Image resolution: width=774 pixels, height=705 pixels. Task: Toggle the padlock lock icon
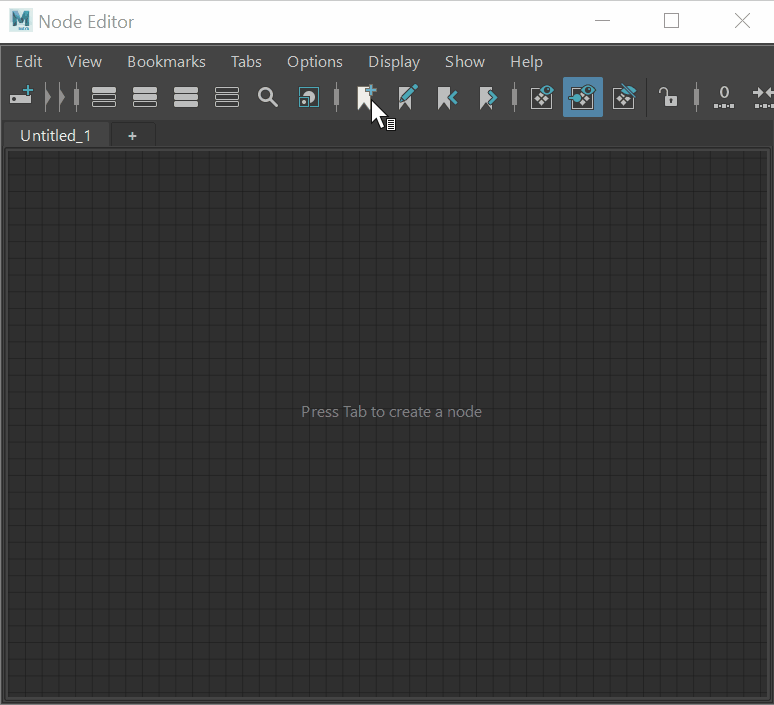point(668,97)
